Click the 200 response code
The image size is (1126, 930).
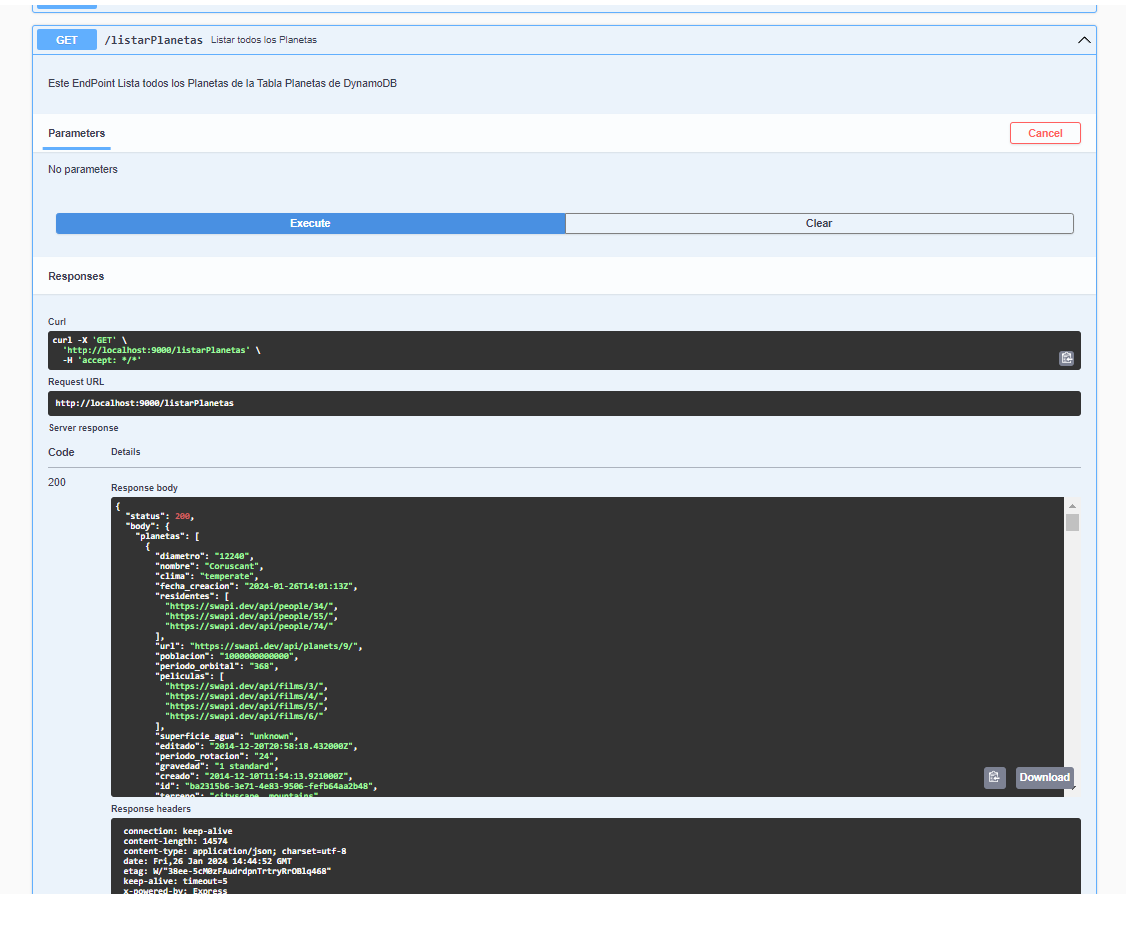57,483
